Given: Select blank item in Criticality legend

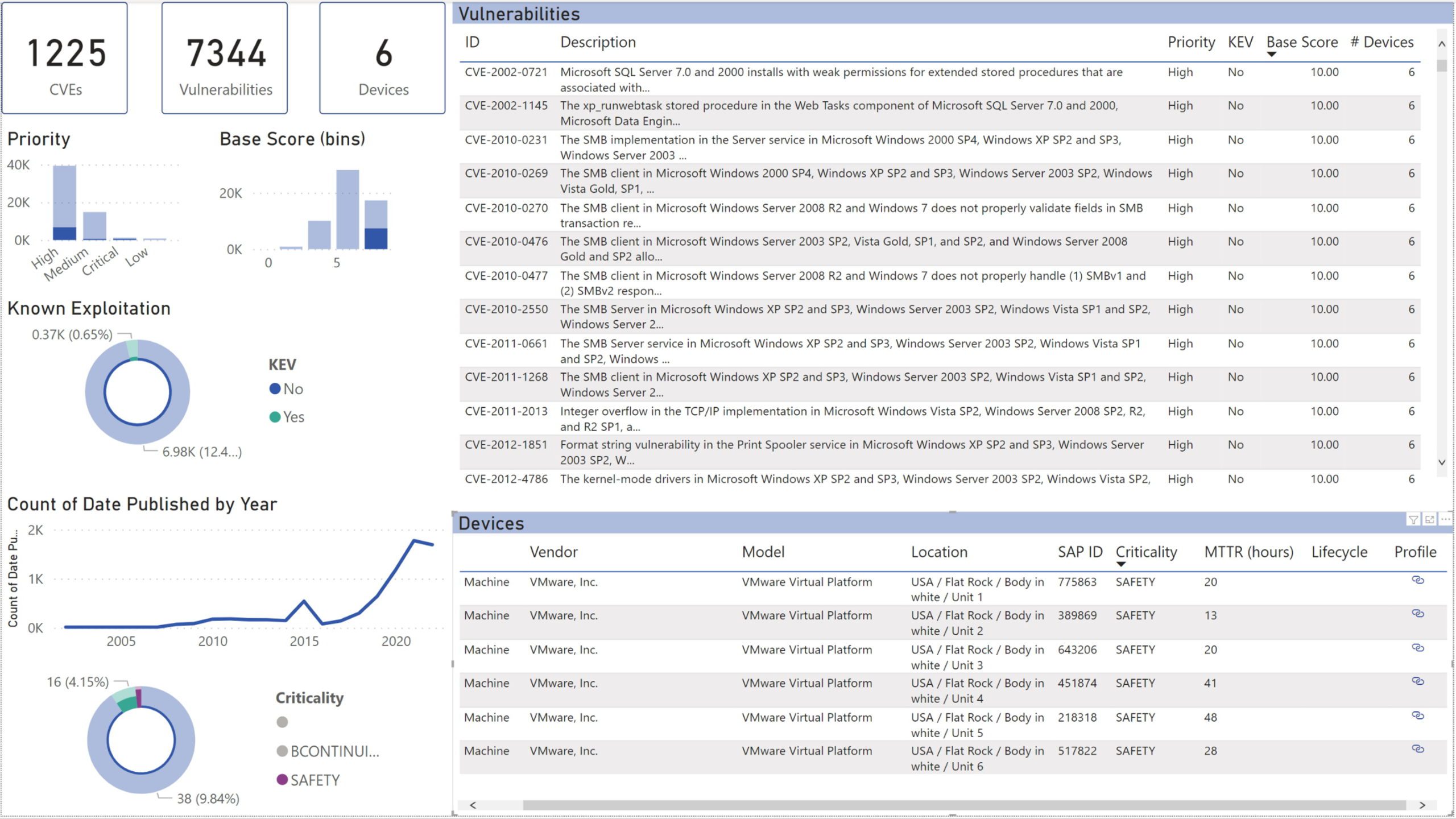Looking at the screenshot, I should (282, 722).
